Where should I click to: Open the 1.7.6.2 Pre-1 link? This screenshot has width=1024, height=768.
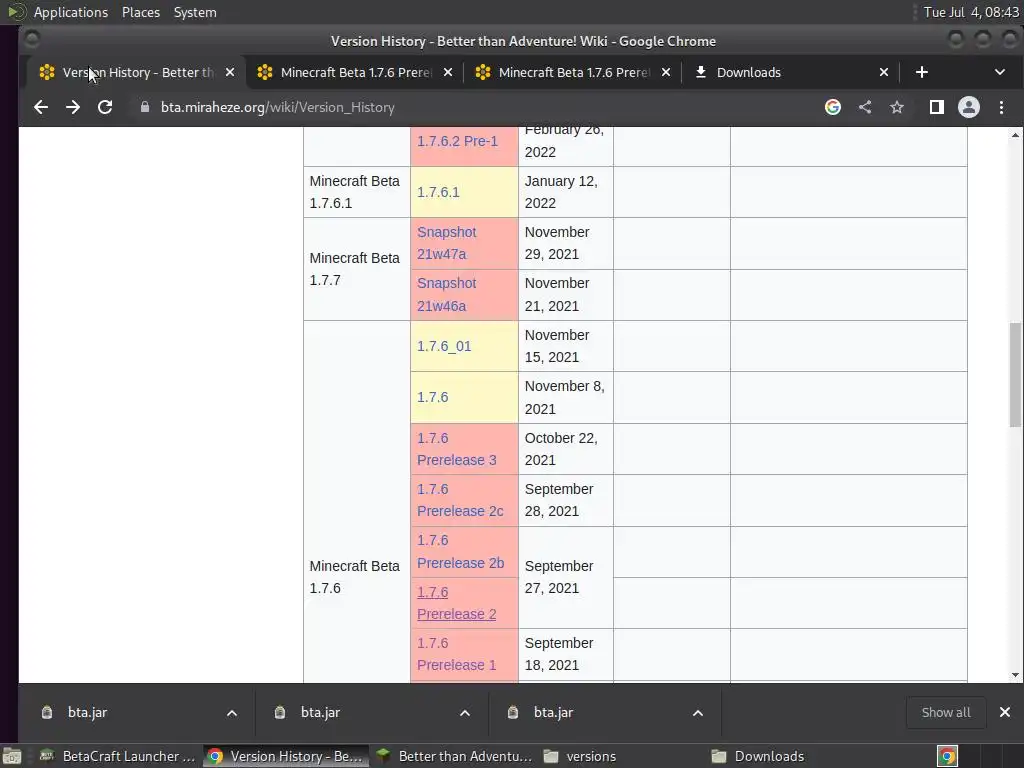[457, 141]
